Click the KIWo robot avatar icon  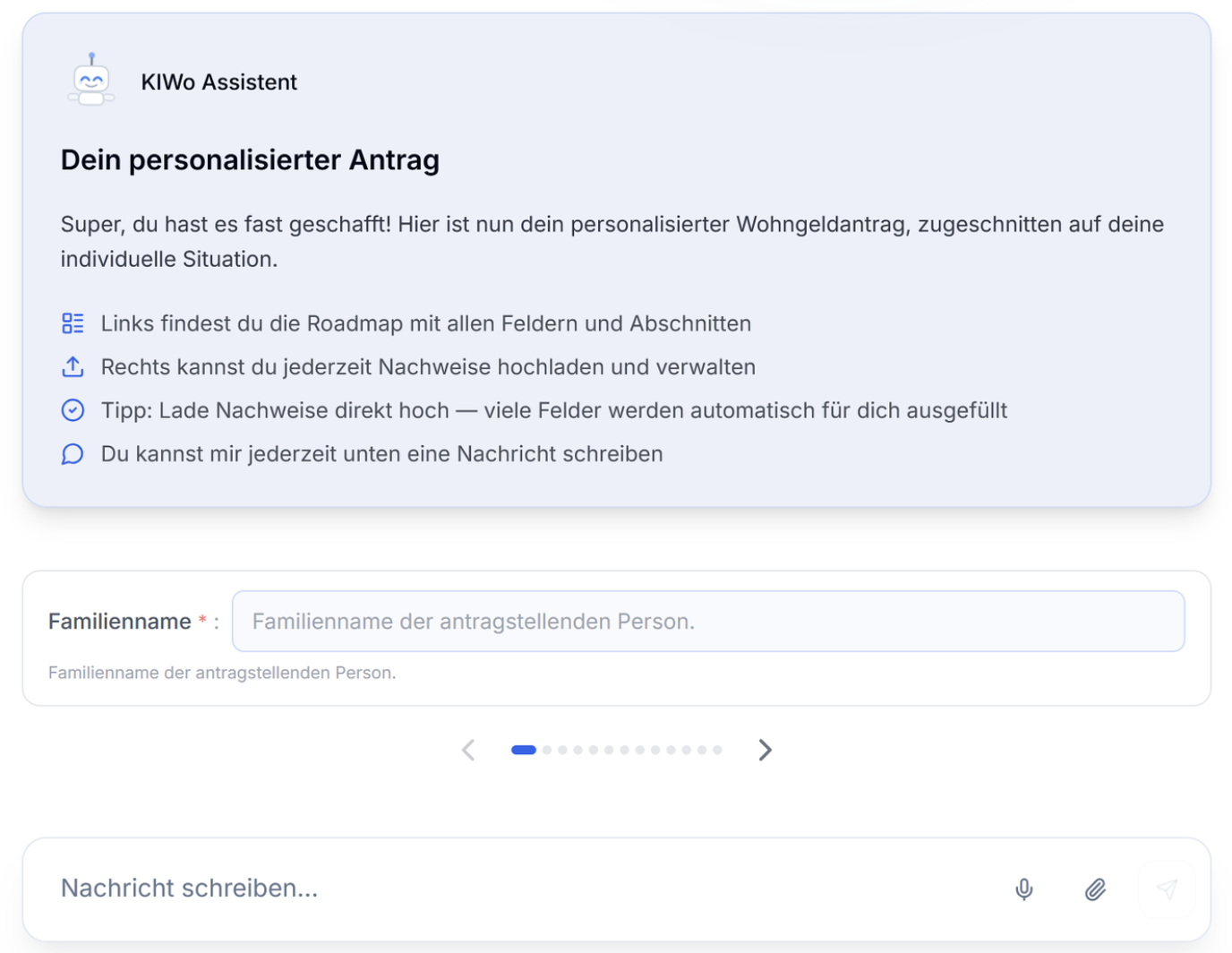point(91,81)
